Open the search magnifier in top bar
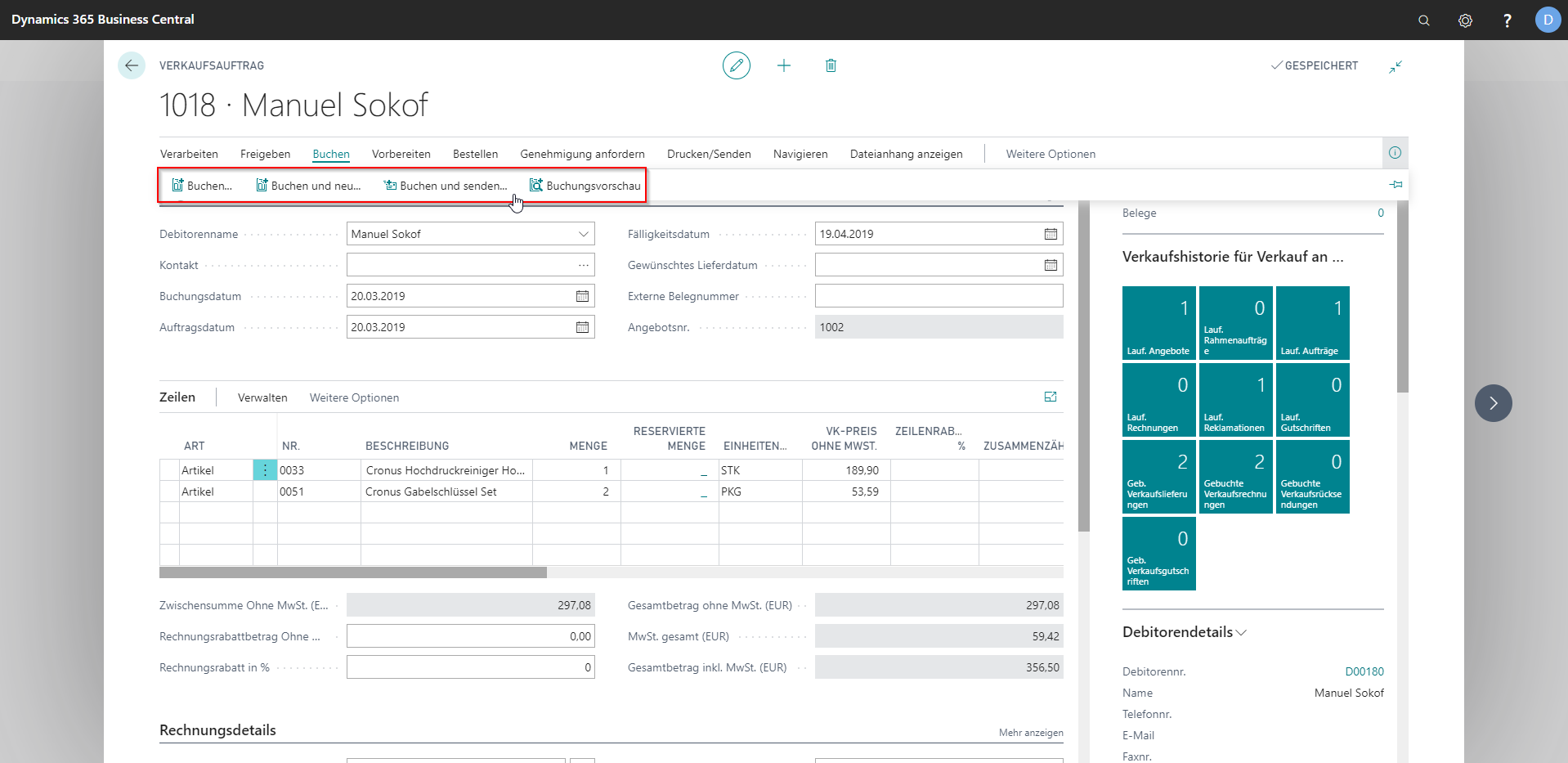The image size is (1568, 763). [1424, 20]
